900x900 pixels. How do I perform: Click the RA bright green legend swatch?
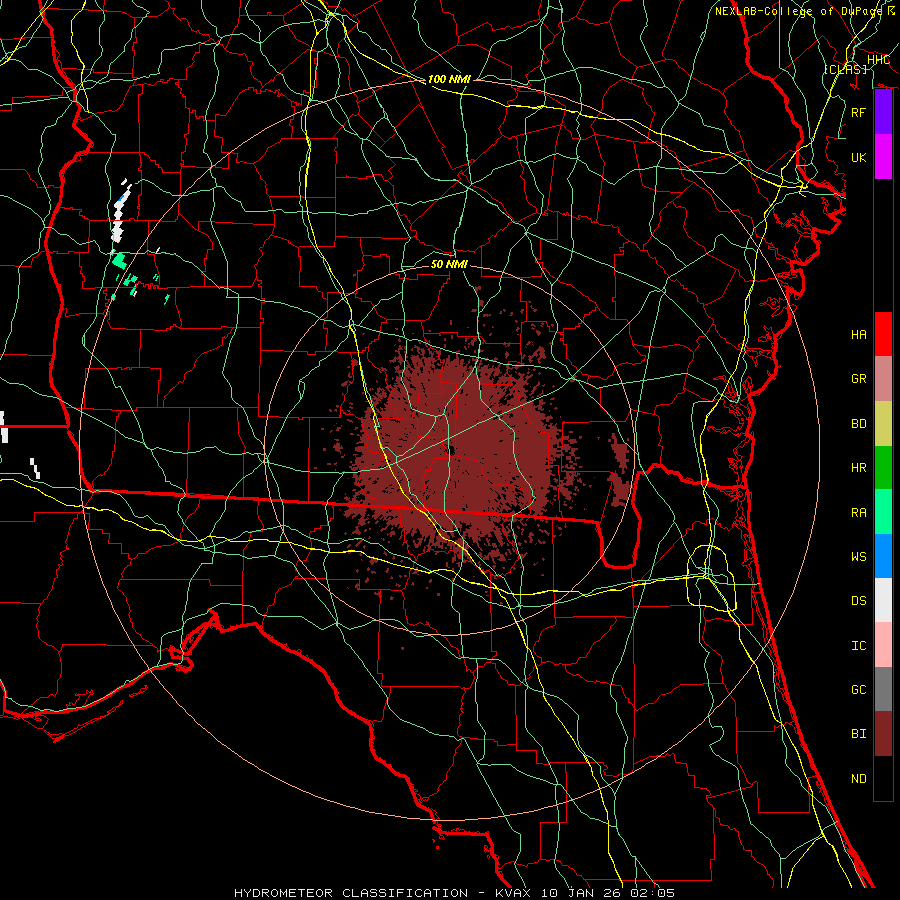click(x=883, y=512)
